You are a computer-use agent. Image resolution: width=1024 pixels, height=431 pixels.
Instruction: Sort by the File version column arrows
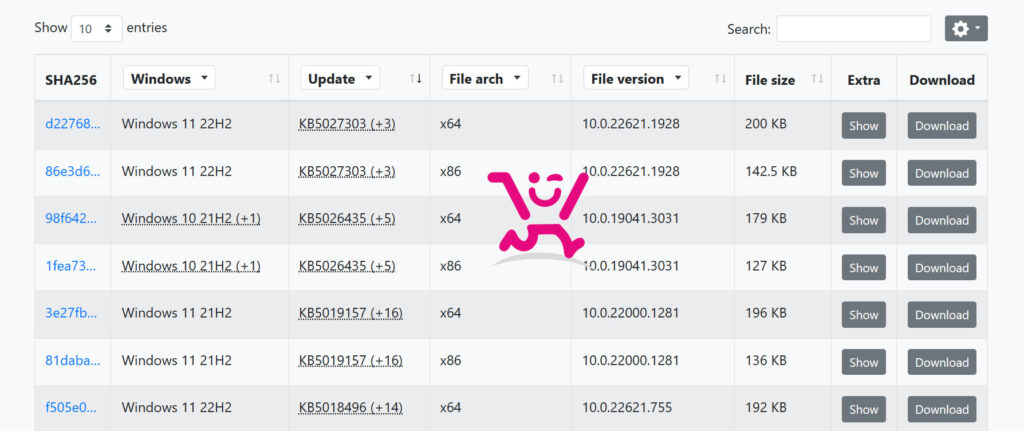(x=720, y=79)
